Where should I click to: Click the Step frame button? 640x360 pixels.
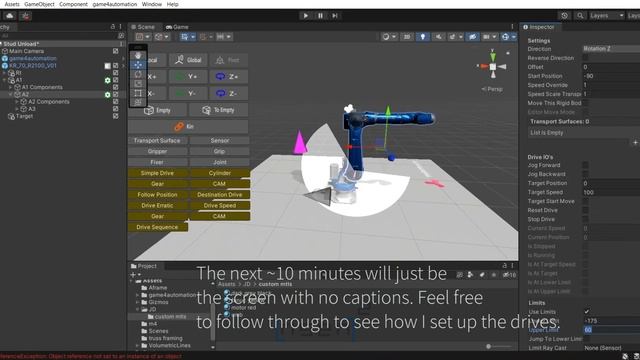[x=335, y=16]
